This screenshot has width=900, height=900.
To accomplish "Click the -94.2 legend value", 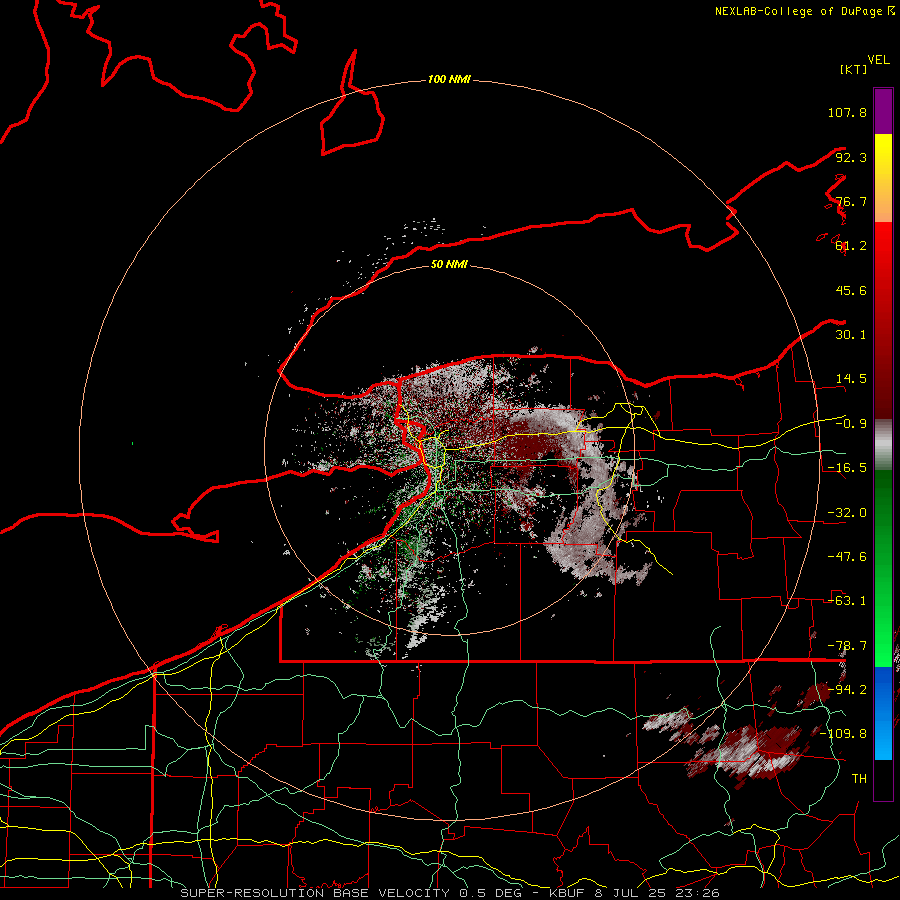I will pyautogui.click(x=847, y=689).
